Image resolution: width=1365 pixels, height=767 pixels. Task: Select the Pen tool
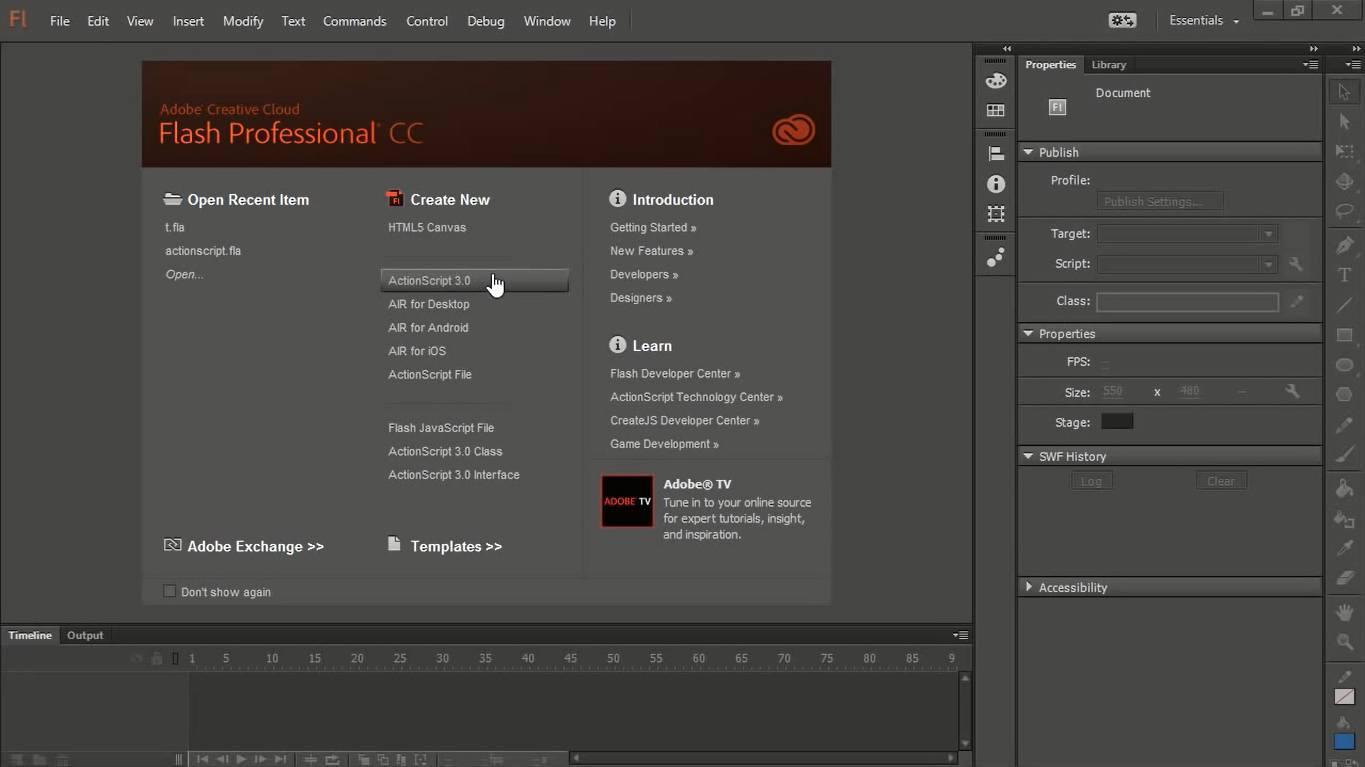(x=1344, y=245)
